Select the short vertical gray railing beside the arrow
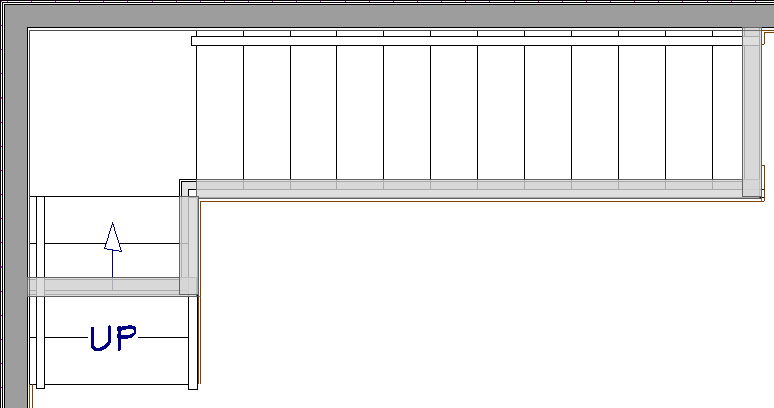The width and height of the screenshot is (774, 408). tap(189, 245)
